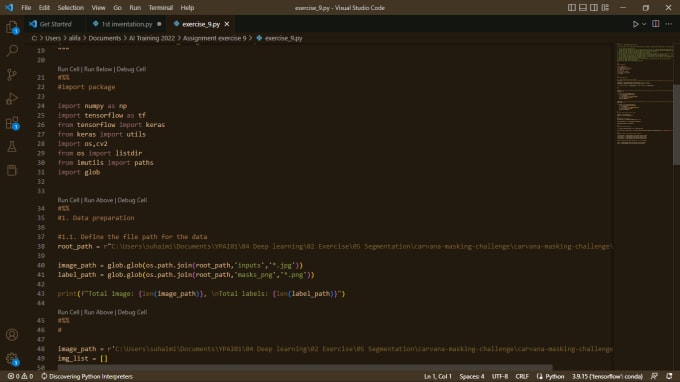Open the Go menu

(x=118, y=8)
